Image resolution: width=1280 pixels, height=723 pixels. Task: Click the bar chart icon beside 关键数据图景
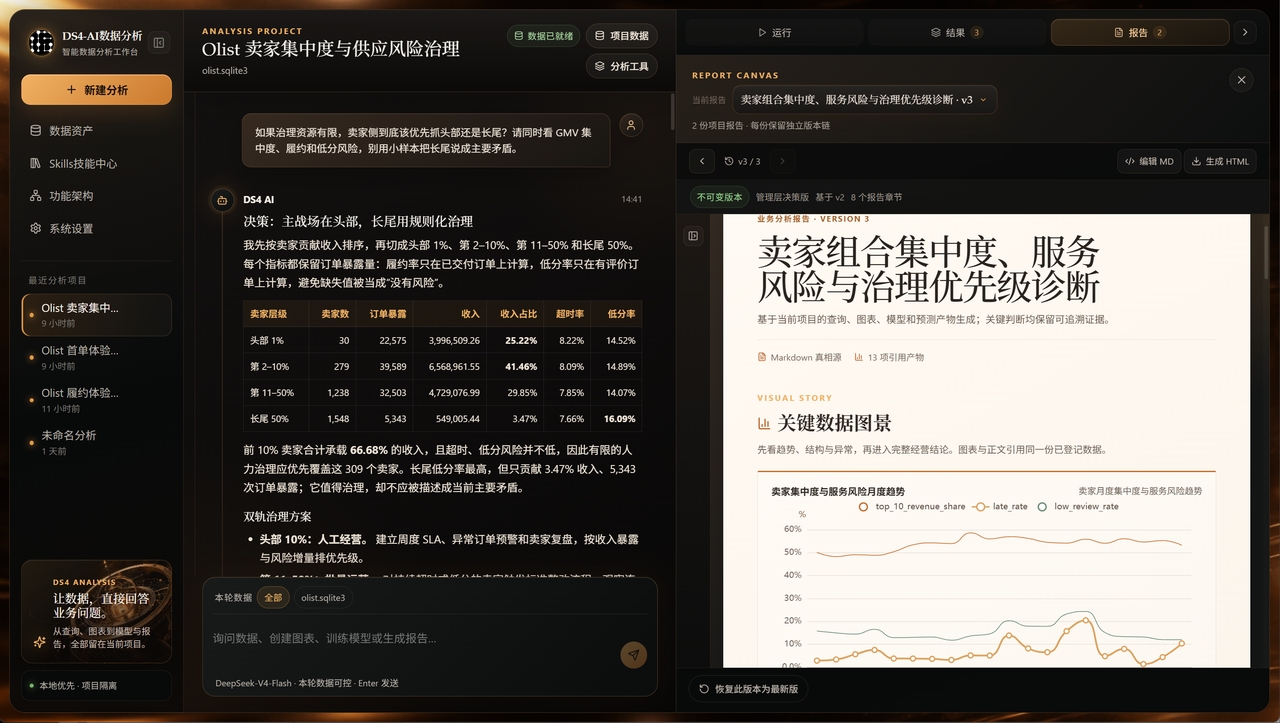(x=764, y=424)
